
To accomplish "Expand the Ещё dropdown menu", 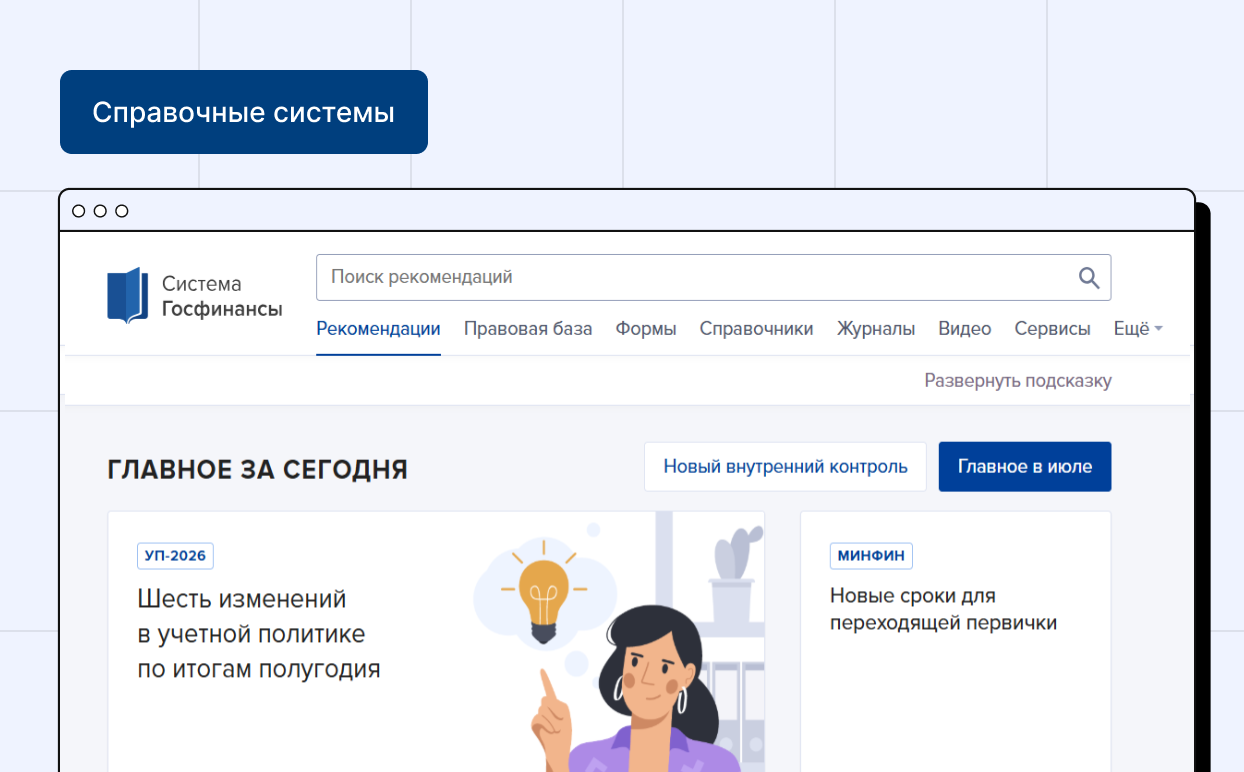I will 1138,329.
